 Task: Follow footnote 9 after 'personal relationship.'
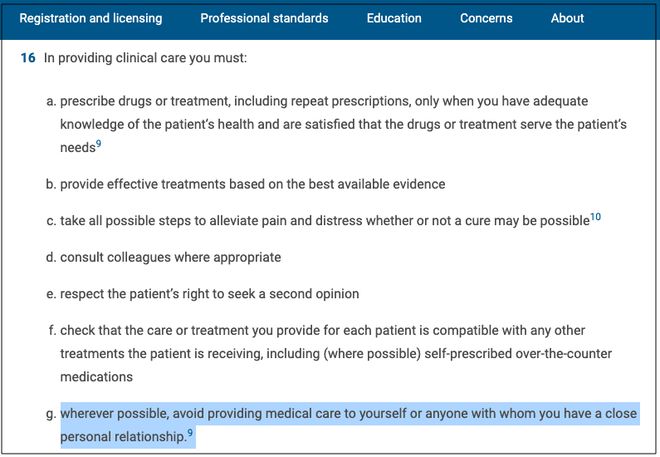(x=190, y=433)
